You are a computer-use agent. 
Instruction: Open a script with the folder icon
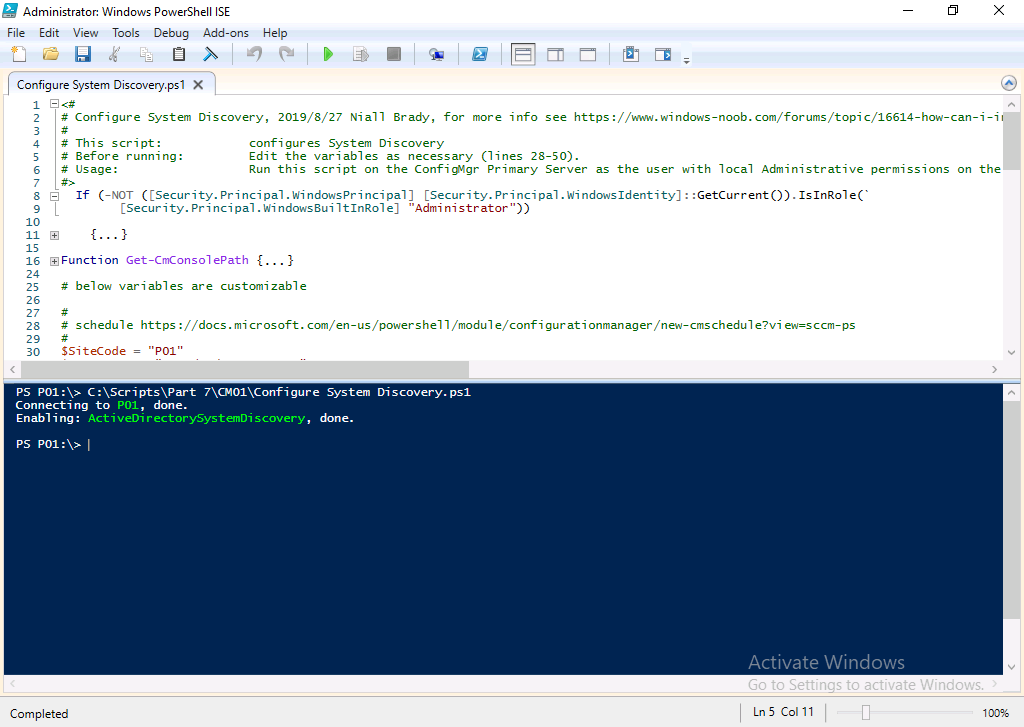[51, 54]
